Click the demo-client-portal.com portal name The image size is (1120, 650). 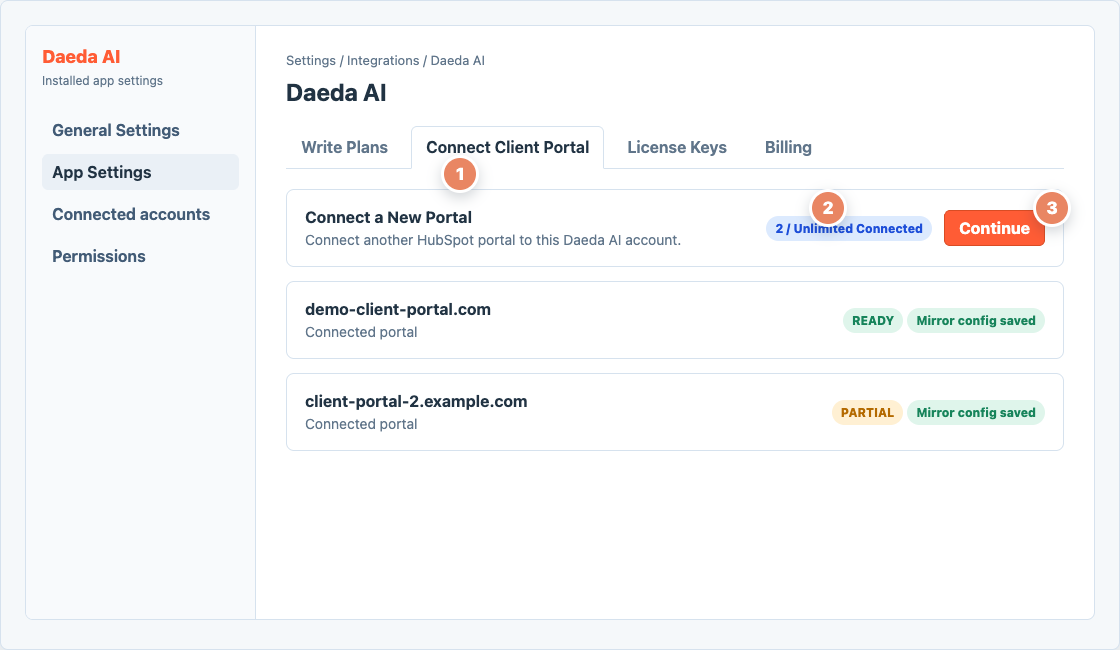coord(398,309)
